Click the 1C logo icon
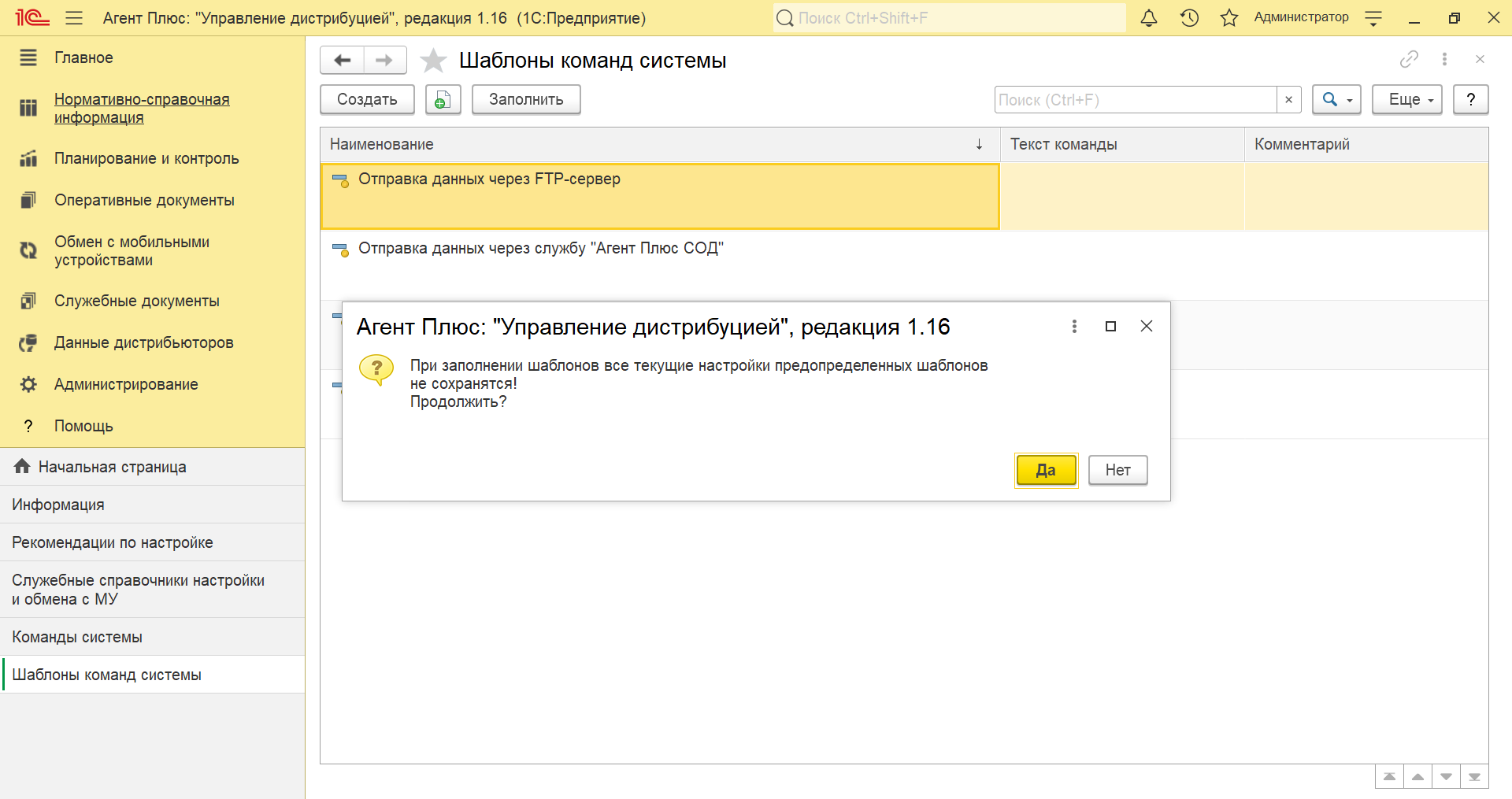This screenshot has width=1512, height=799. pyautogui.click(x=32, y=17)
